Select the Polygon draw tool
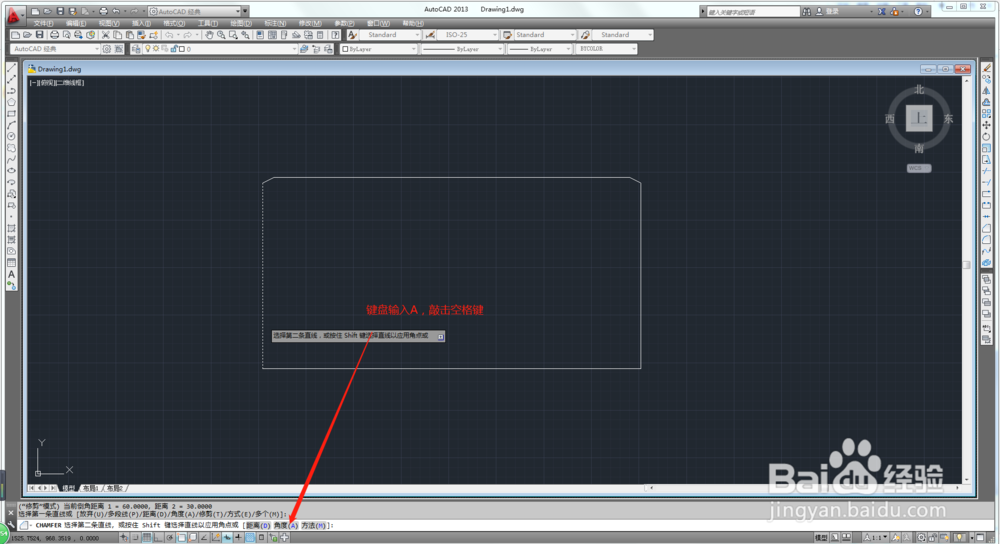This screenshot has width=1000, height=544. pos(11,102)
